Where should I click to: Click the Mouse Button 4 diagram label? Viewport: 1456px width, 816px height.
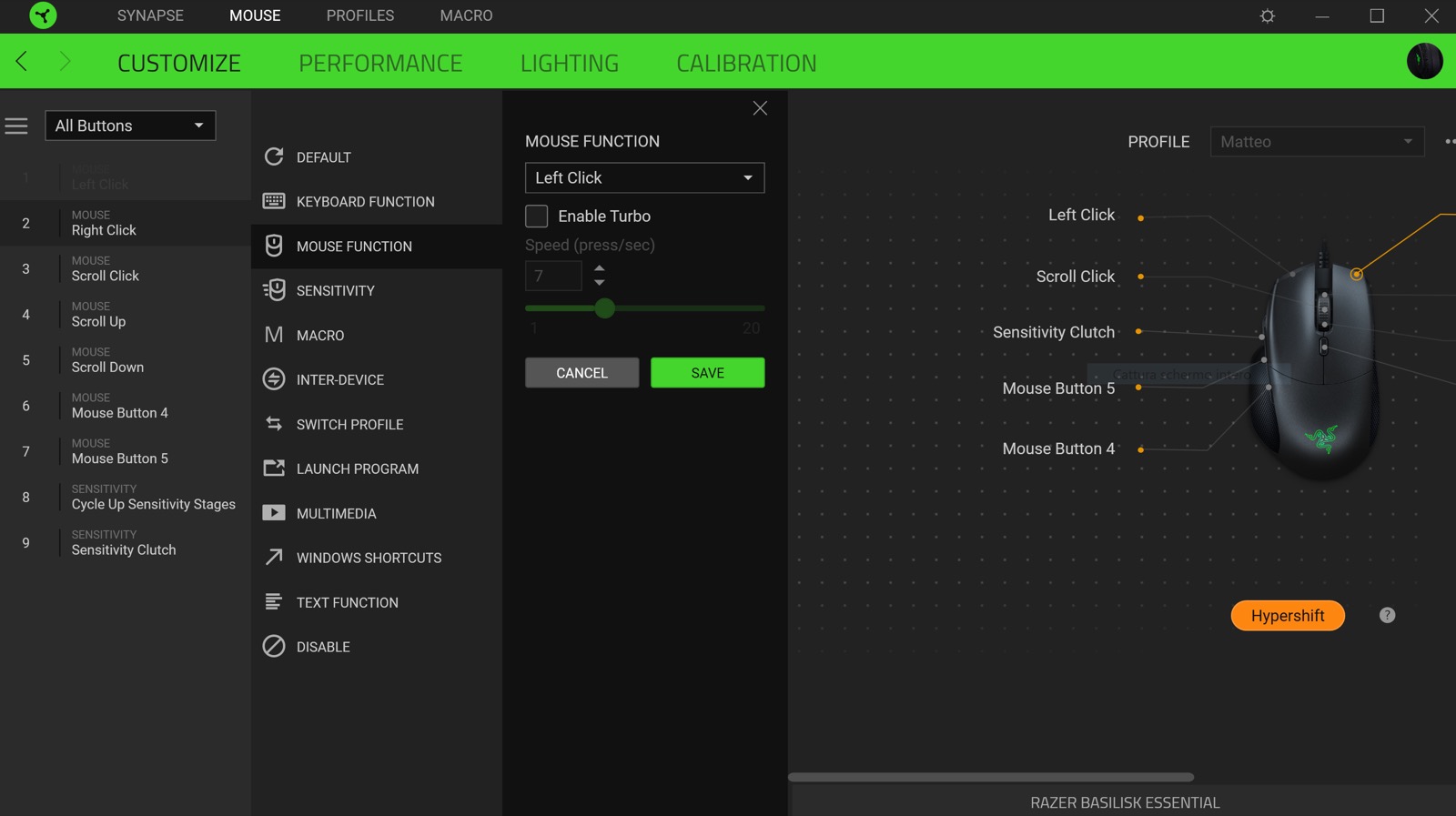click(x=1058, y=448)
